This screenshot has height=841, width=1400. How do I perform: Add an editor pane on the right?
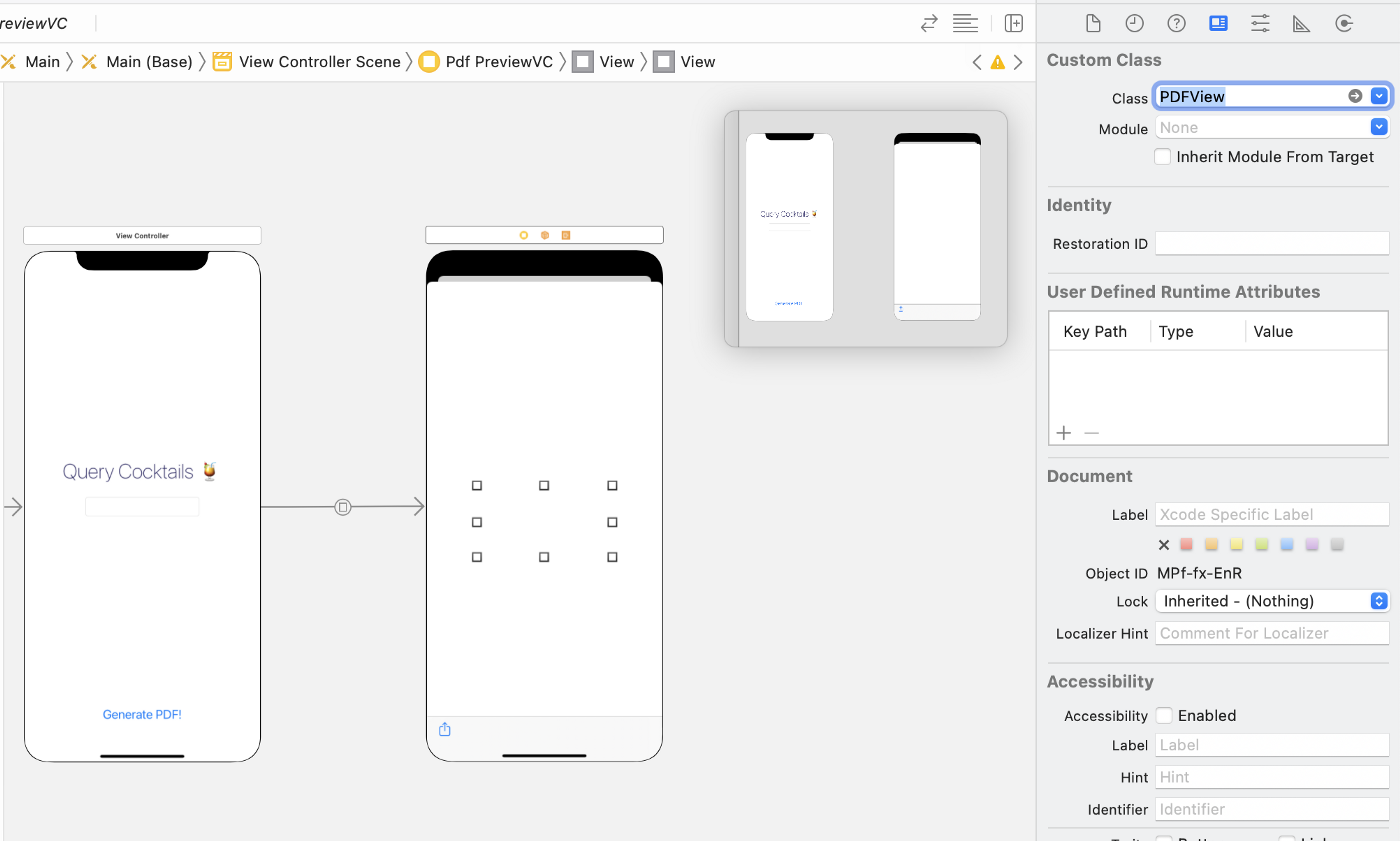(x=1014, y=23)
